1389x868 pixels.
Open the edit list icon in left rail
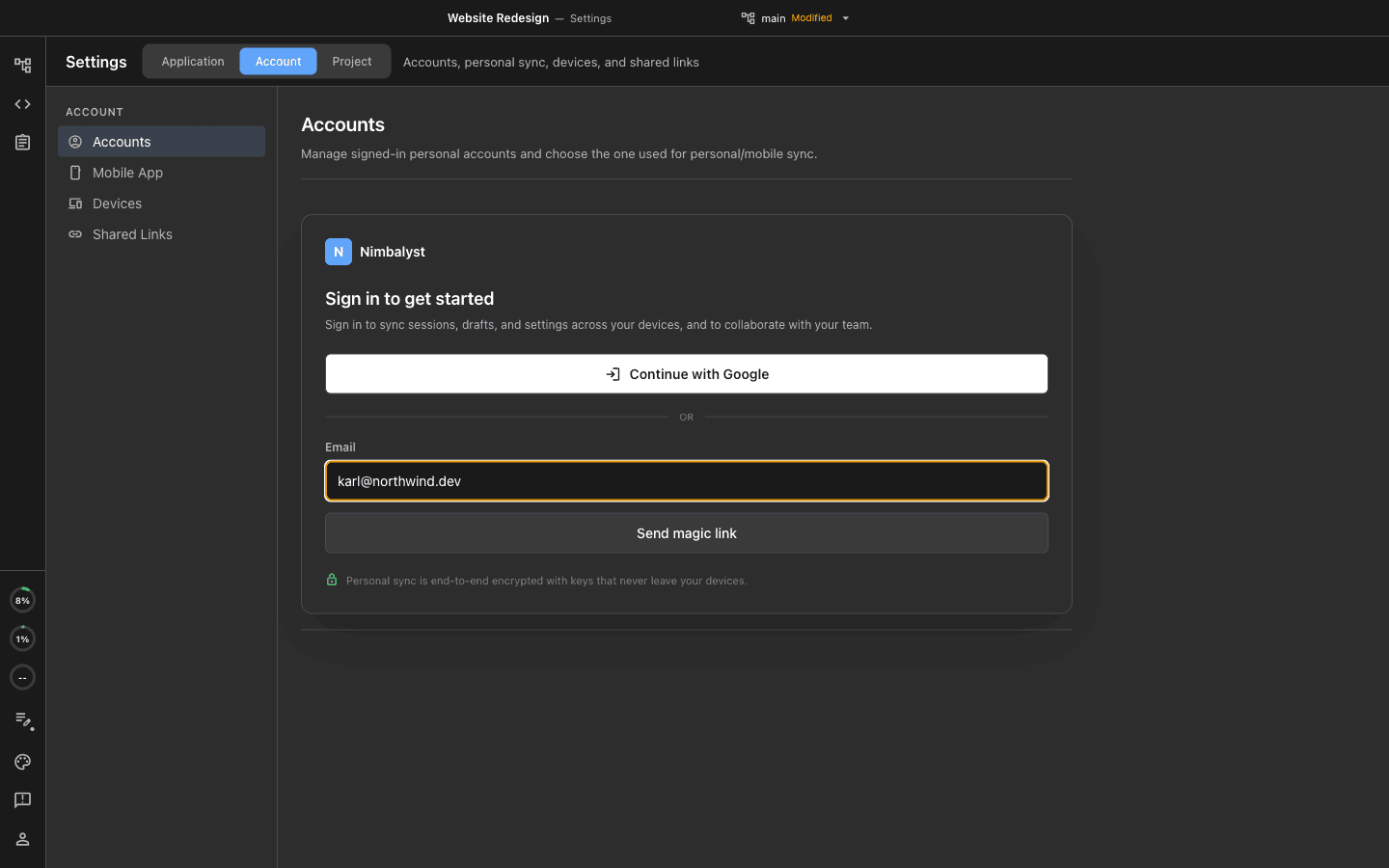click(x=24, y=720)
